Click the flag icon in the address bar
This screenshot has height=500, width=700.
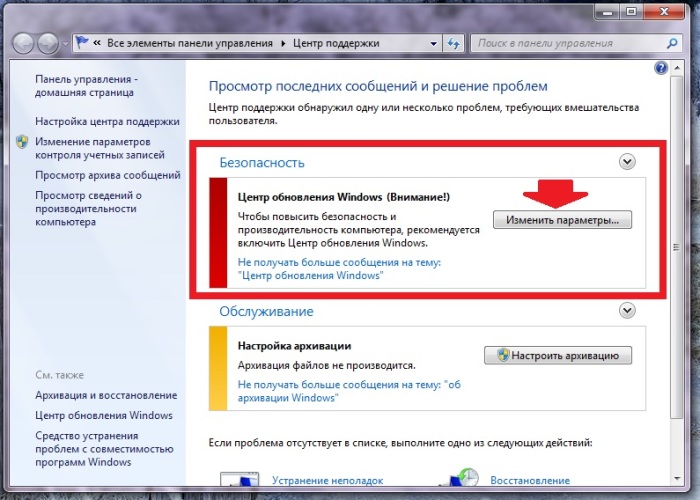point(81,44)
